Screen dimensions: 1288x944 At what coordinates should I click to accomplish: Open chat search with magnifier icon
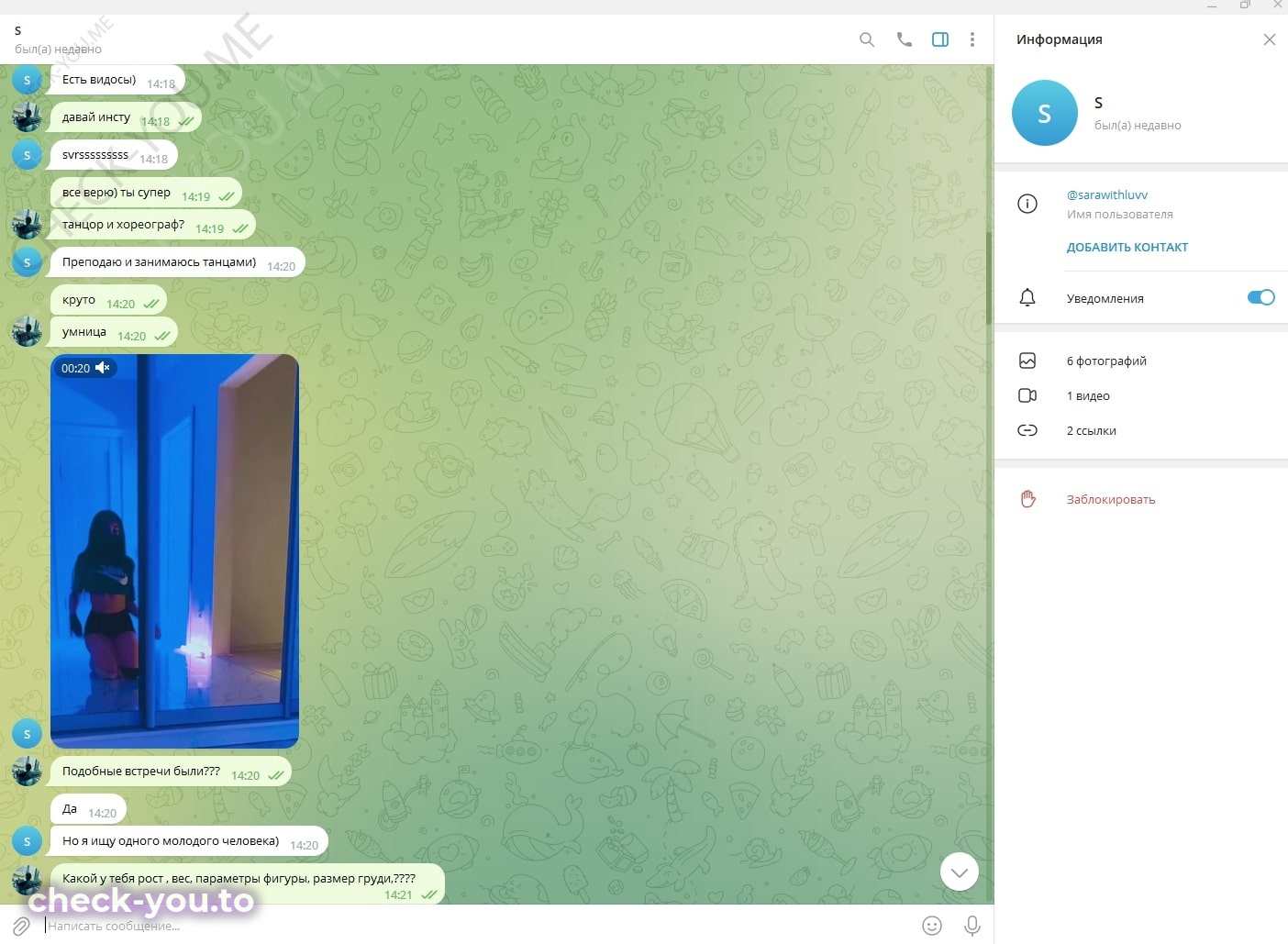[x=866, y=39]
